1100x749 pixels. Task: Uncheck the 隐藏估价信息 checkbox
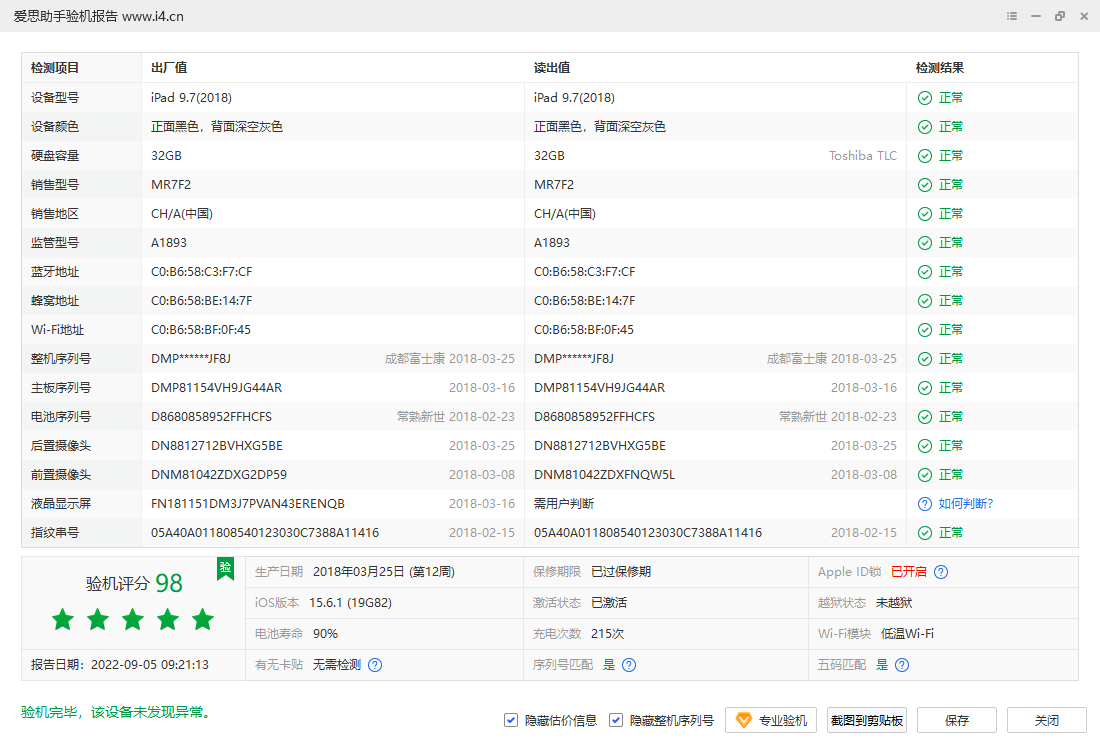511,720
